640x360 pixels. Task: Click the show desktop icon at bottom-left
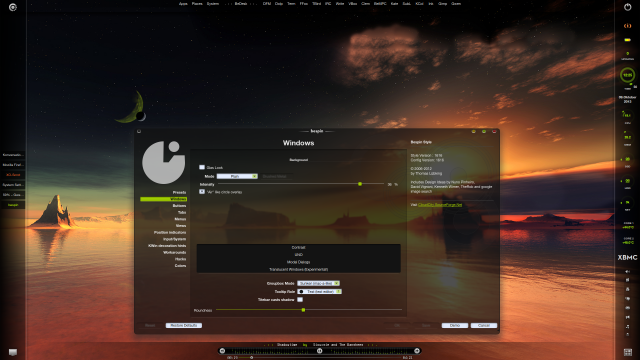(x=13, y=352)
